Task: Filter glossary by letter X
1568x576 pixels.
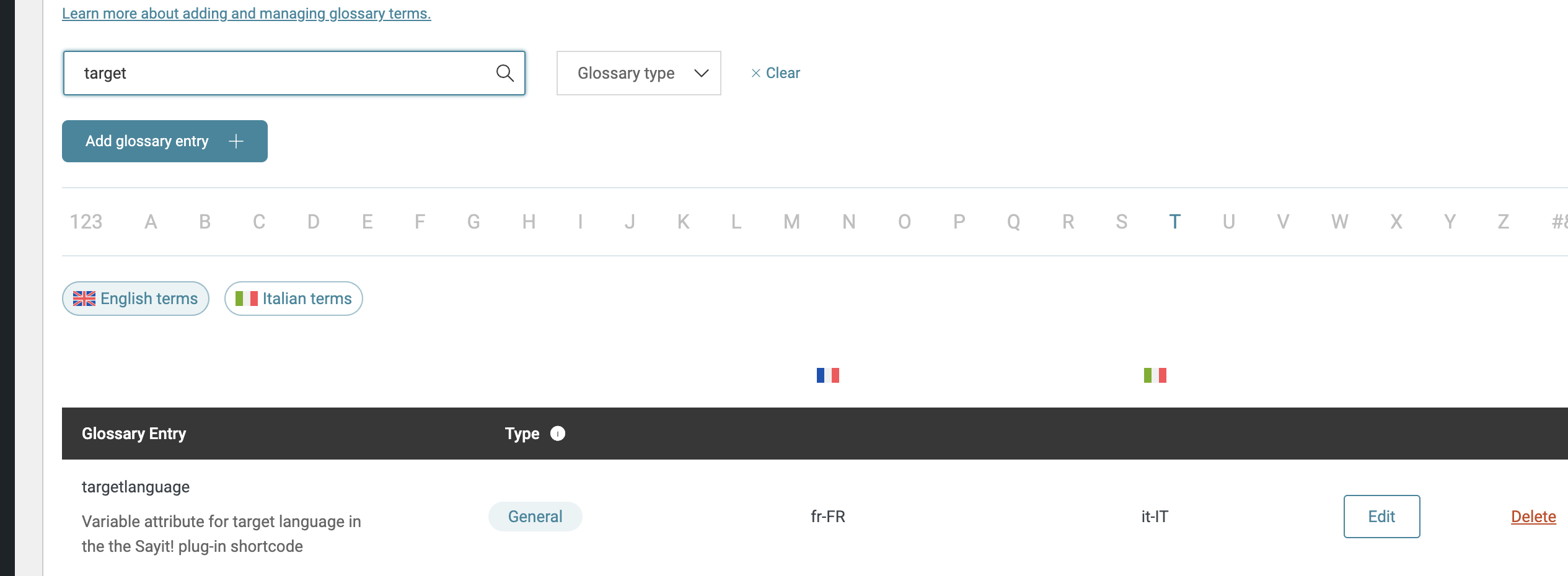Action: [1396, 222]
